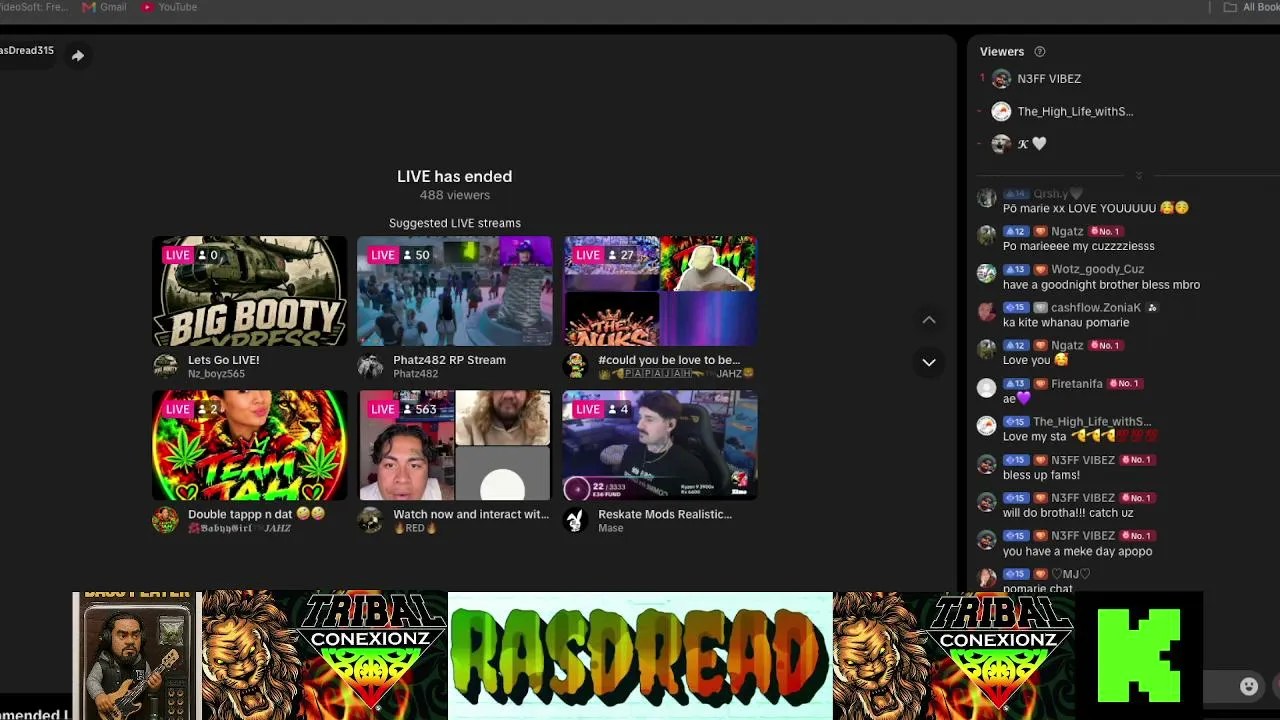This screenshot has height=720, width=1280.
Task: Open the Mase channel avatar
Action: (575, 520)
